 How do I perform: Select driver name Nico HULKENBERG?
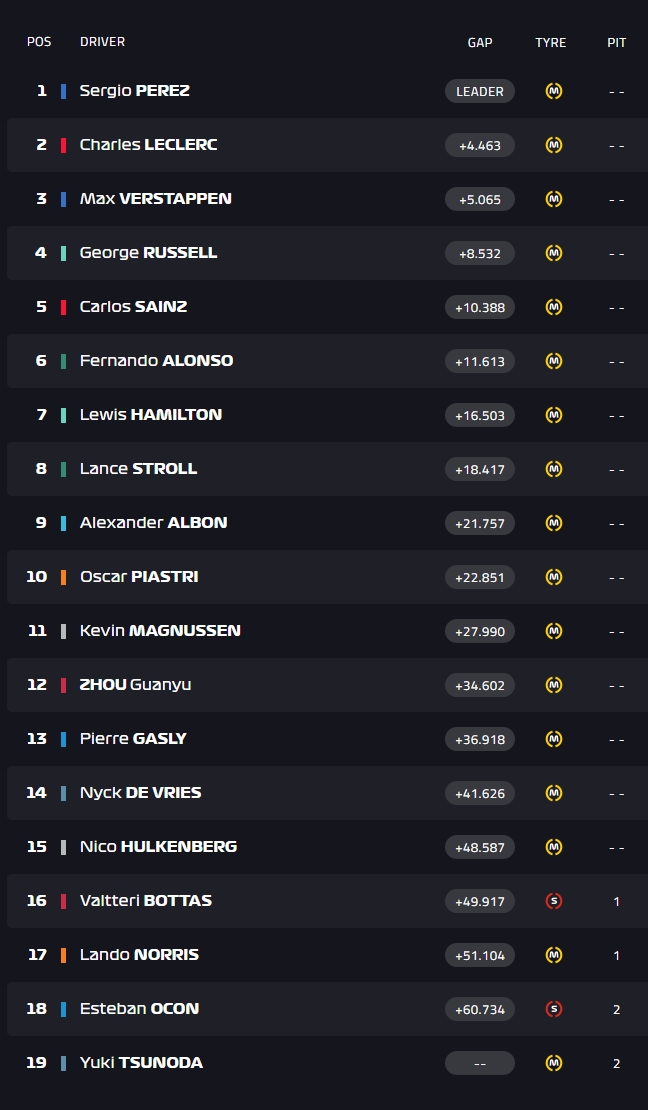tap(158, 846)
